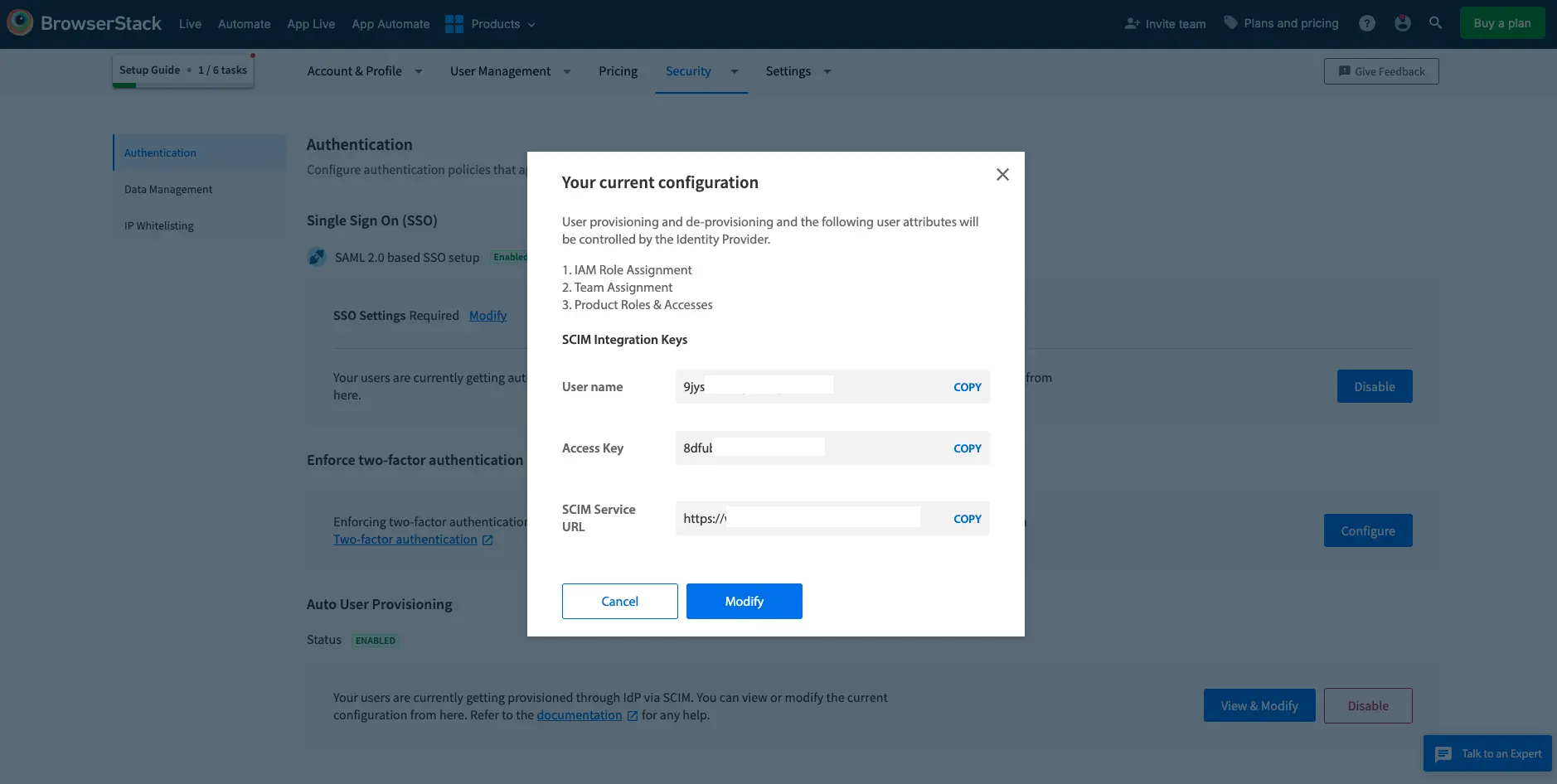Viewport: 1557px width, 784px height.
Task: Open the User Management tab
Action: click(x=500, y=71)
